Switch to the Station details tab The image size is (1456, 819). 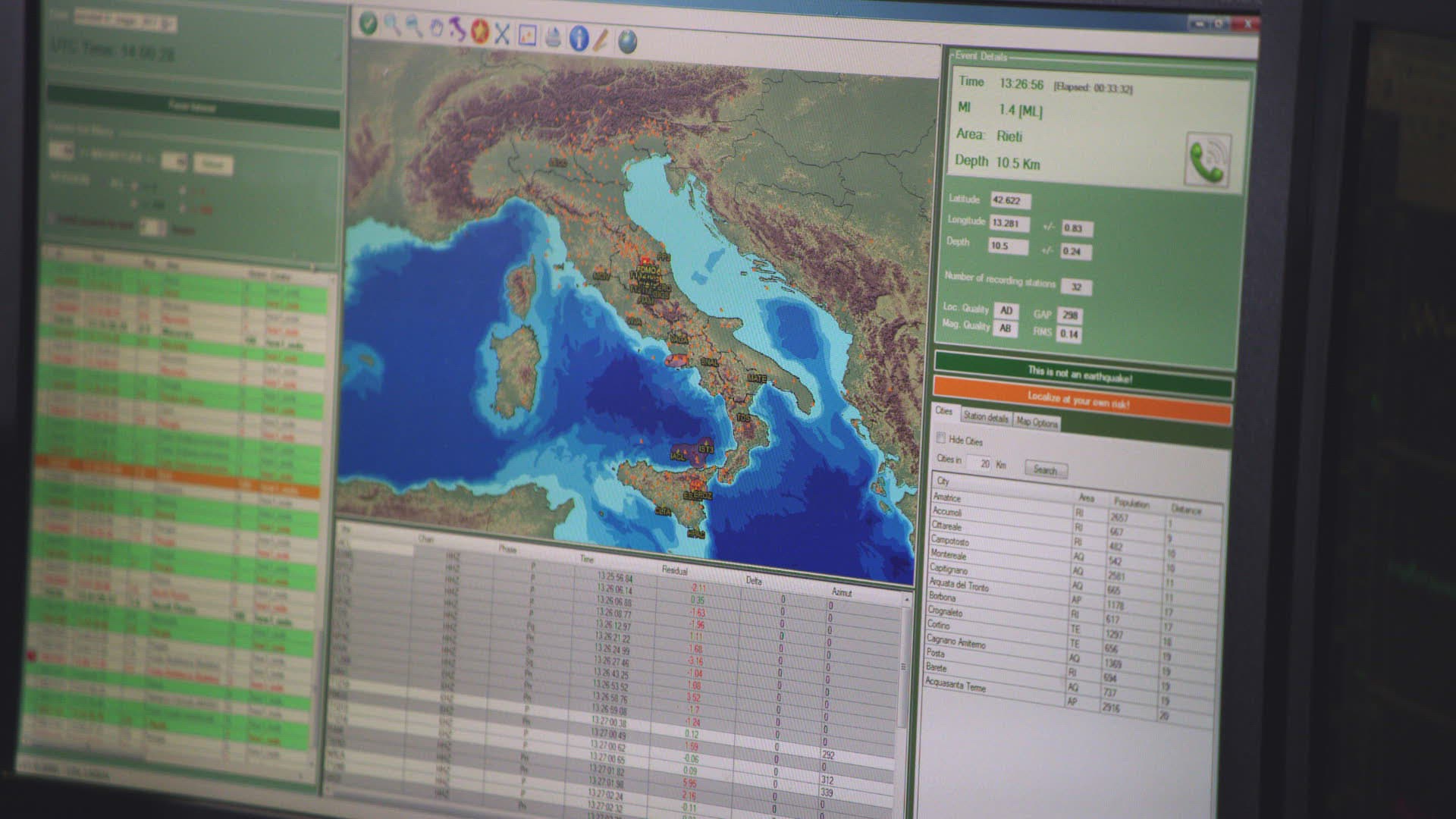pos(986,417)
